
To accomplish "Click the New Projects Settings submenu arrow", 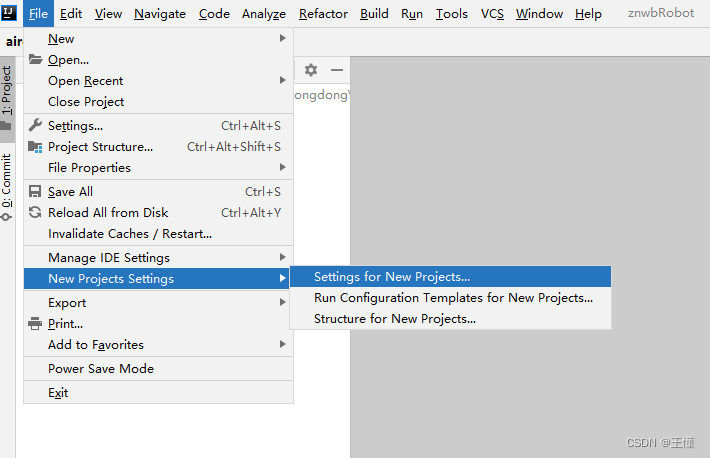I will click(283, 278).
